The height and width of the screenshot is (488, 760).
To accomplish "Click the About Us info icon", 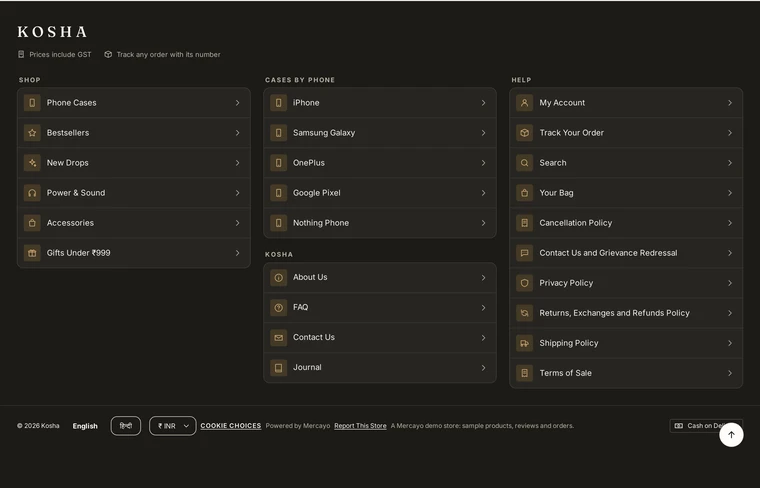I will (x=278, y=278).
